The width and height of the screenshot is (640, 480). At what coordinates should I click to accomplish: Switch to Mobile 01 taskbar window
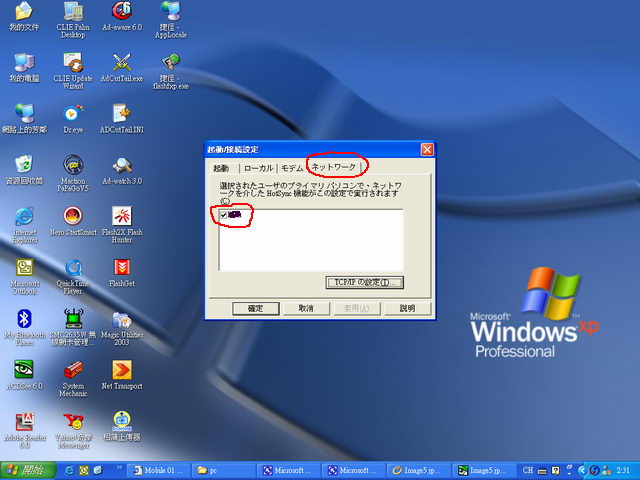(x=159, y=470)
